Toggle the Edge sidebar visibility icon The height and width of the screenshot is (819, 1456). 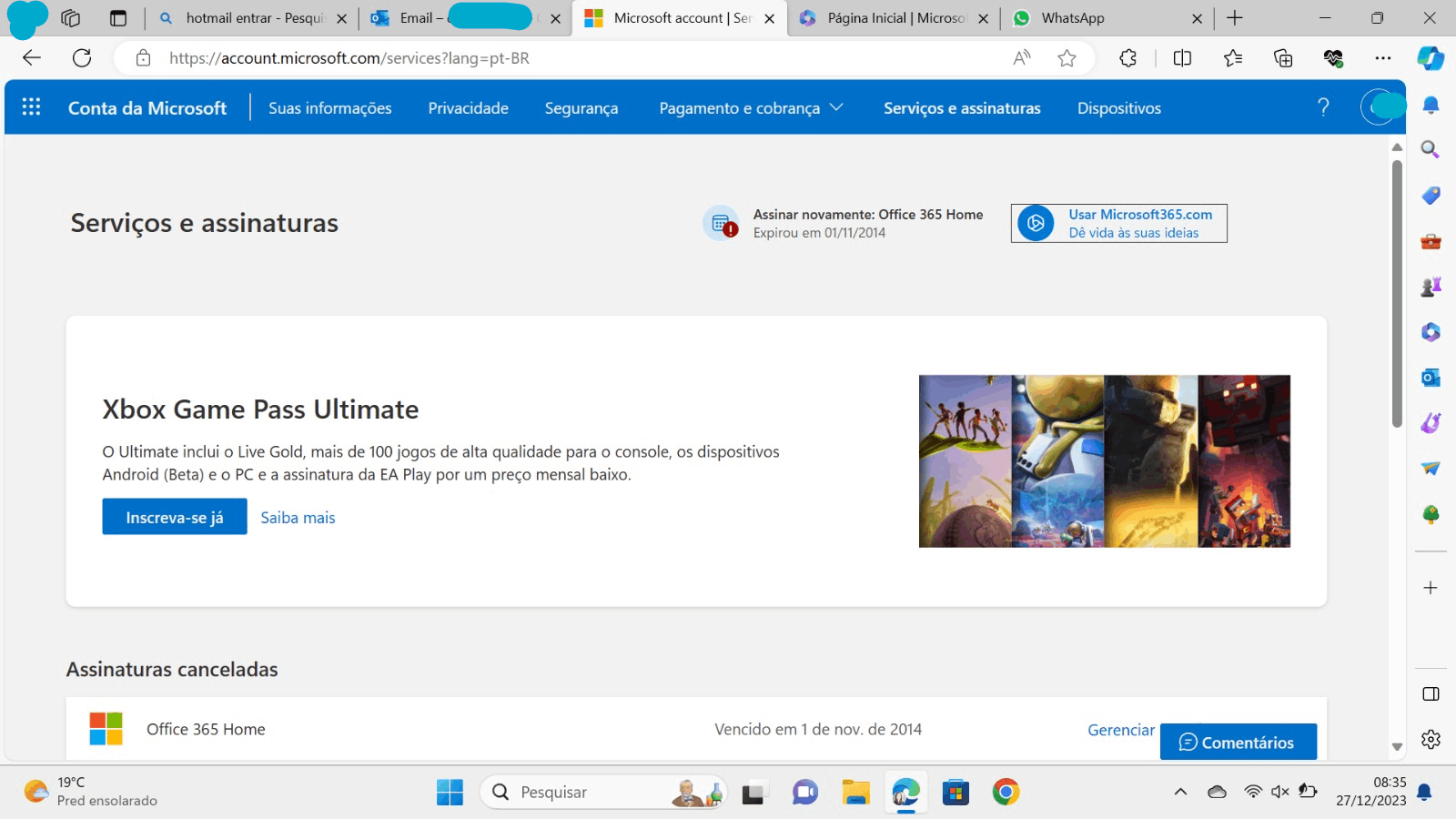click(x=1431, y=694)
